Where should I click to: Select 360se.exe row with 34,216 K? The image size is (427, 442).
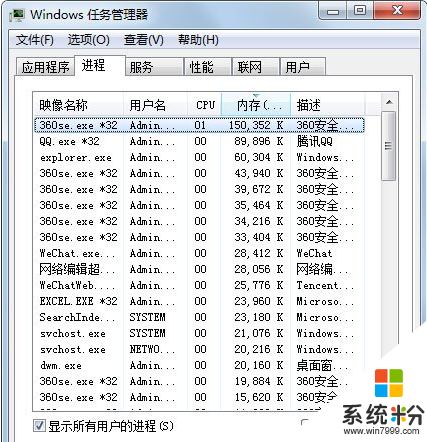[199, 221]
